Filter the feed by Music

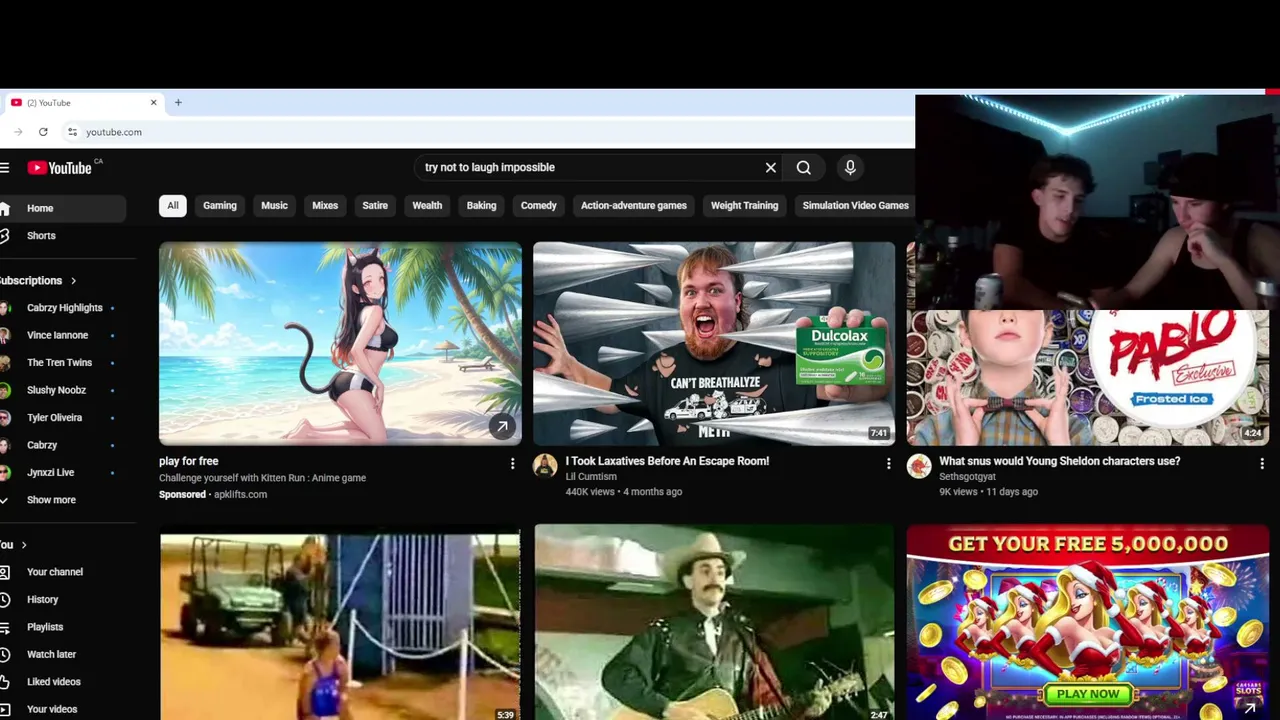[274, 206]
